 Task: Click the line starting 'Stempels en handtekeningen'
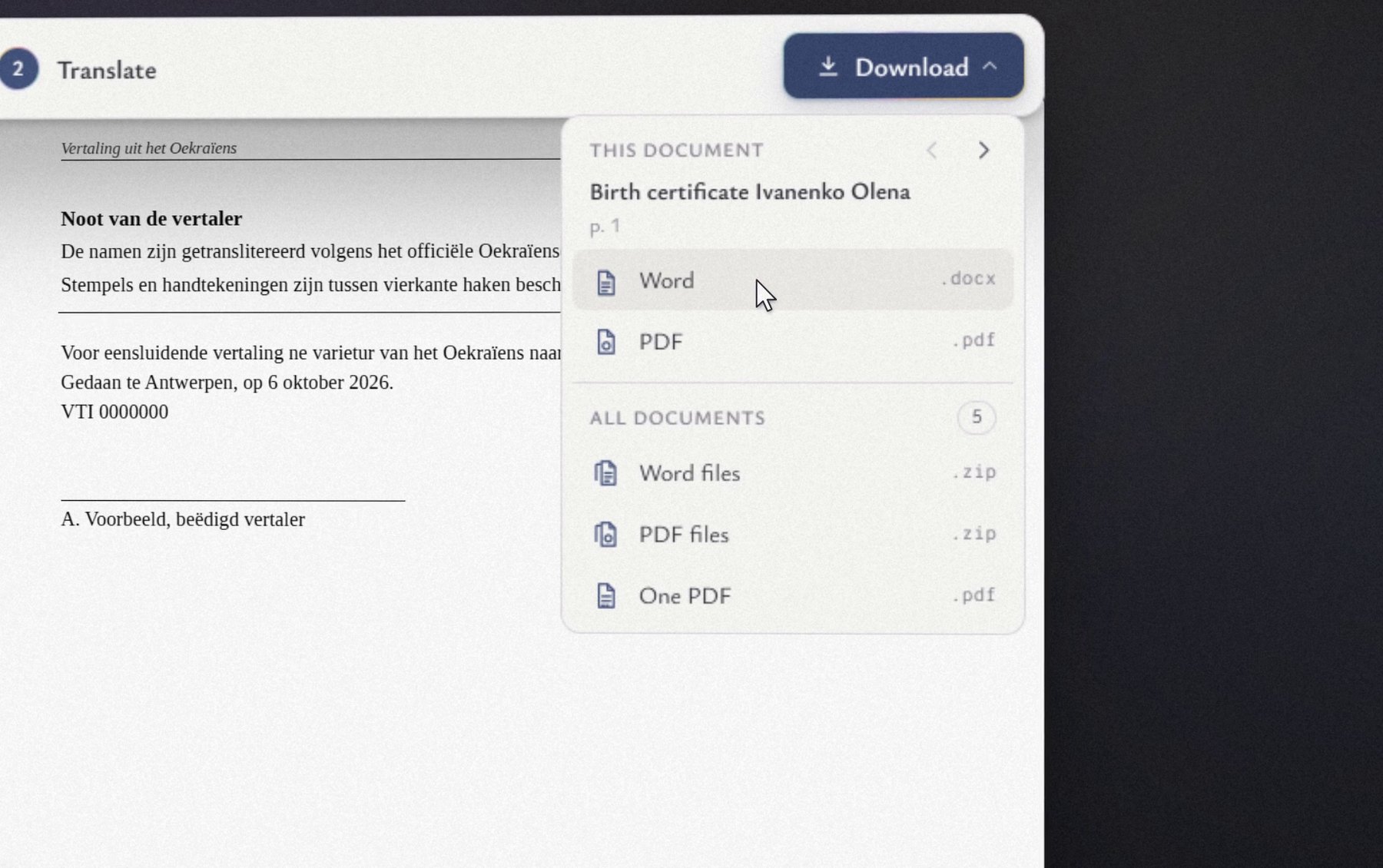point(311,285)
